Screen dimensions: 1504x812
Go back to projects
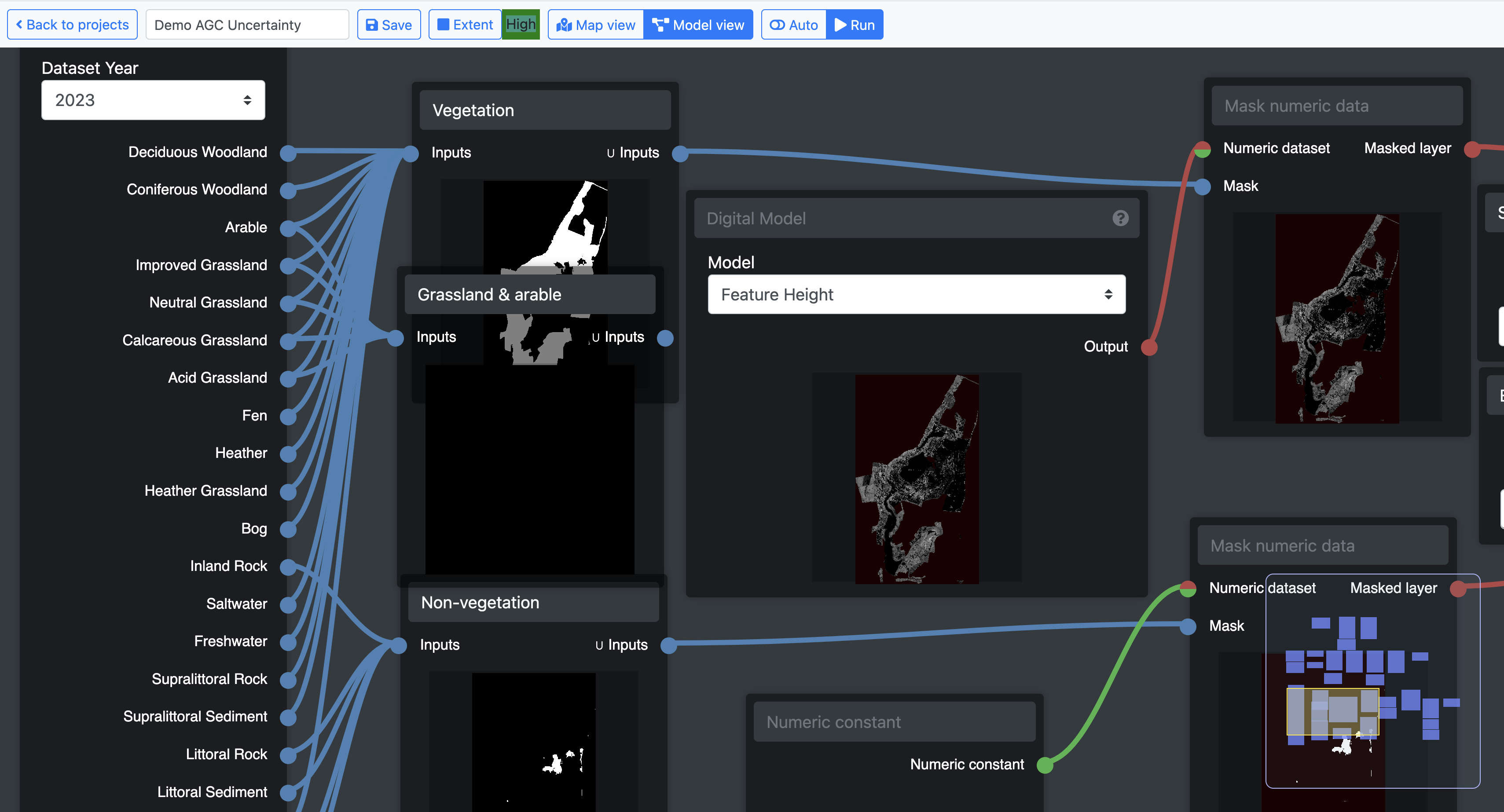tap(73, 25)
